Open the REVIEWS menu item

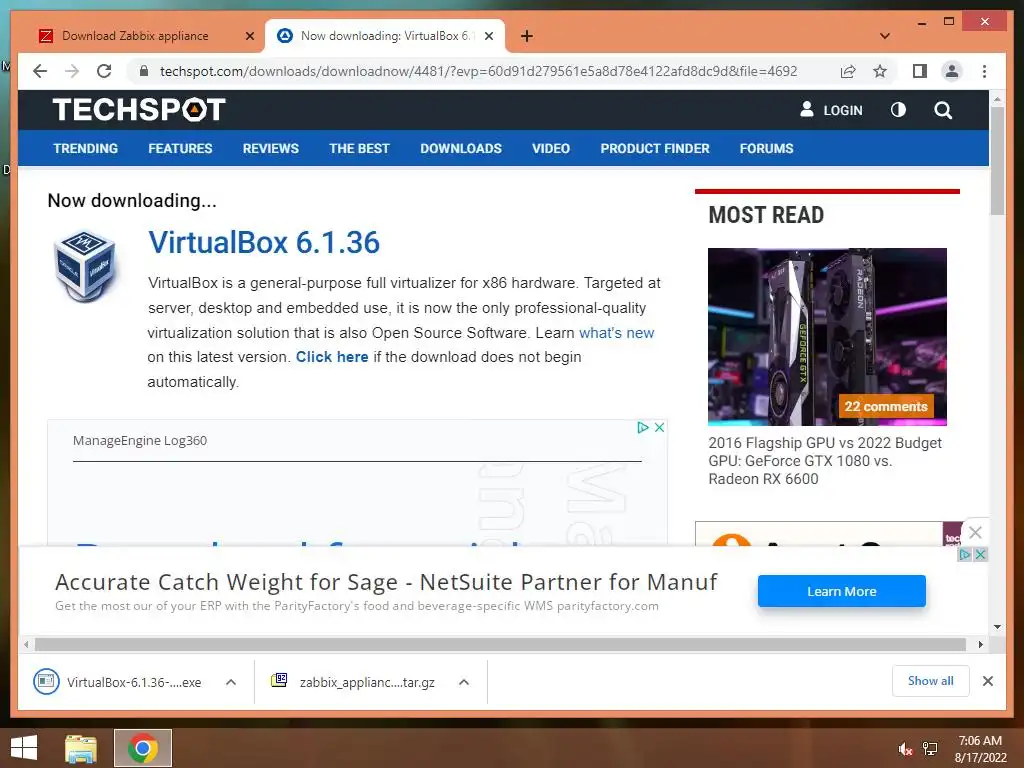point(270,148)
